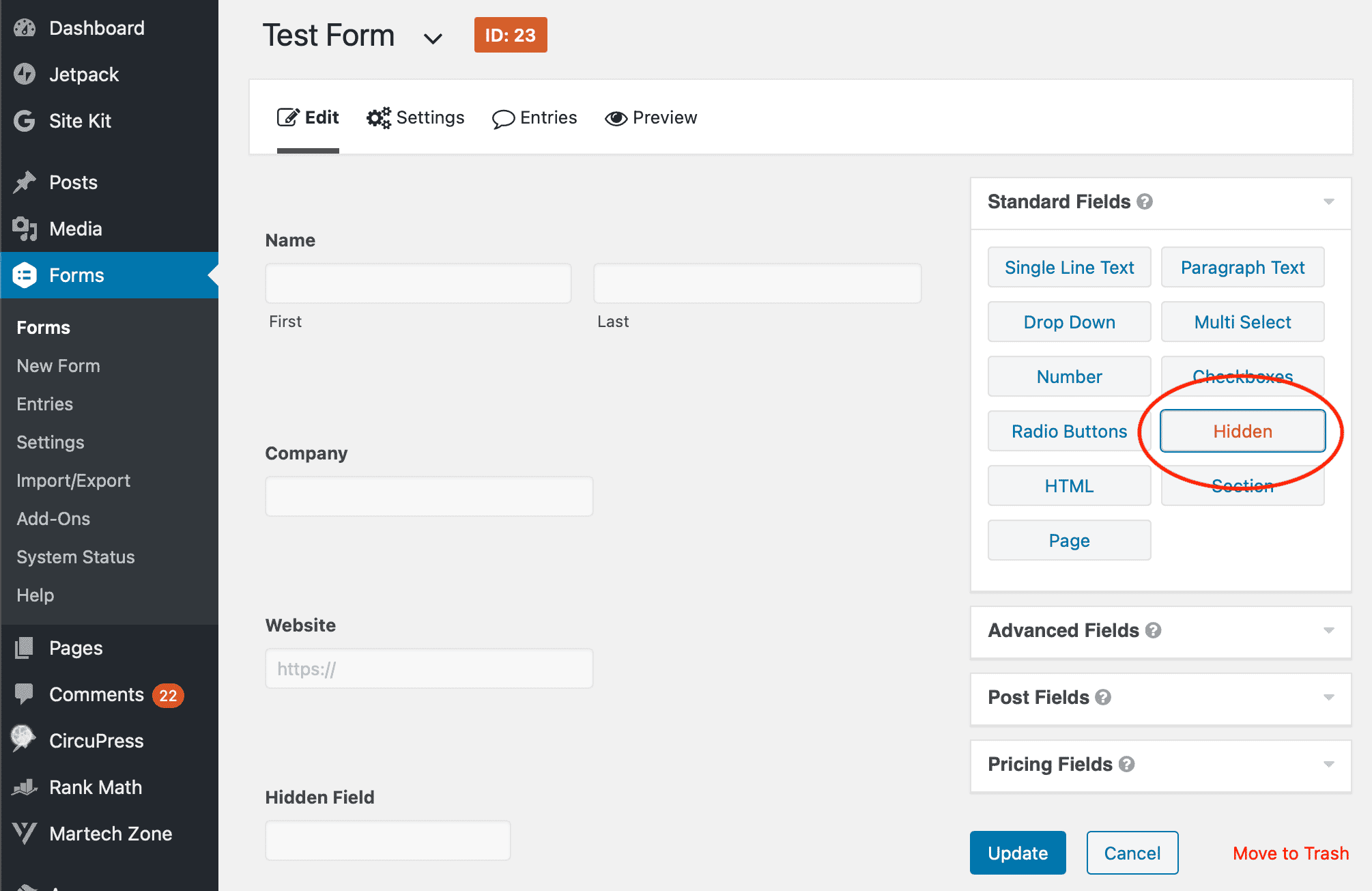This screenshot has height=891, width=1372.
Task: Open Settings in Forms sidebar submenu
Action: 51,442
